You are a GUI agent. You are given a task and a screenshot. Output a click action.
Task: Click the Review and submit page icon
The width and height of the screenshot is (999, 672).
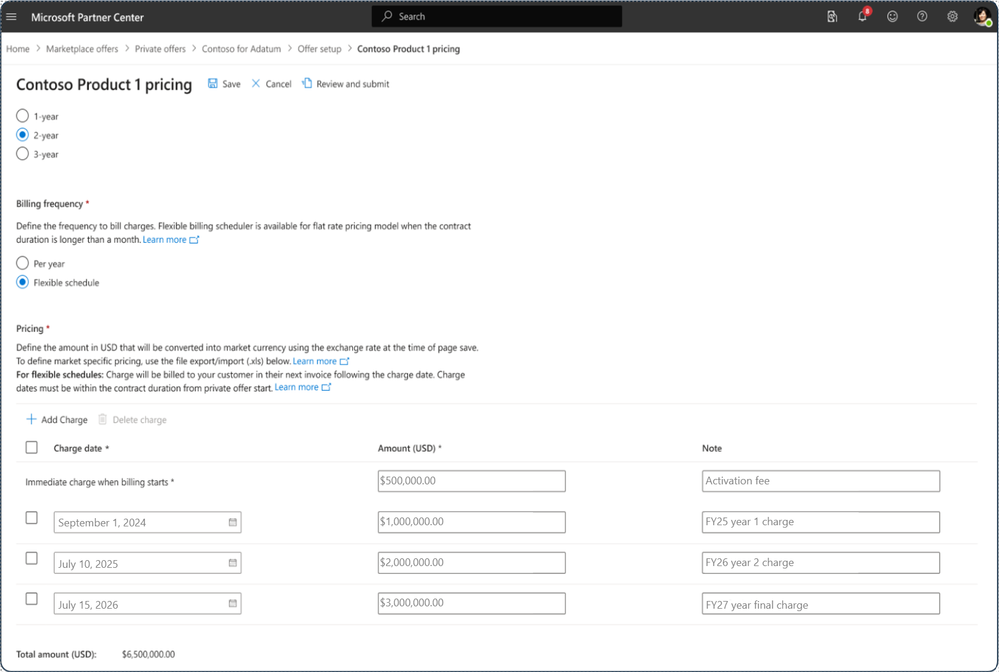click(307, 83)
